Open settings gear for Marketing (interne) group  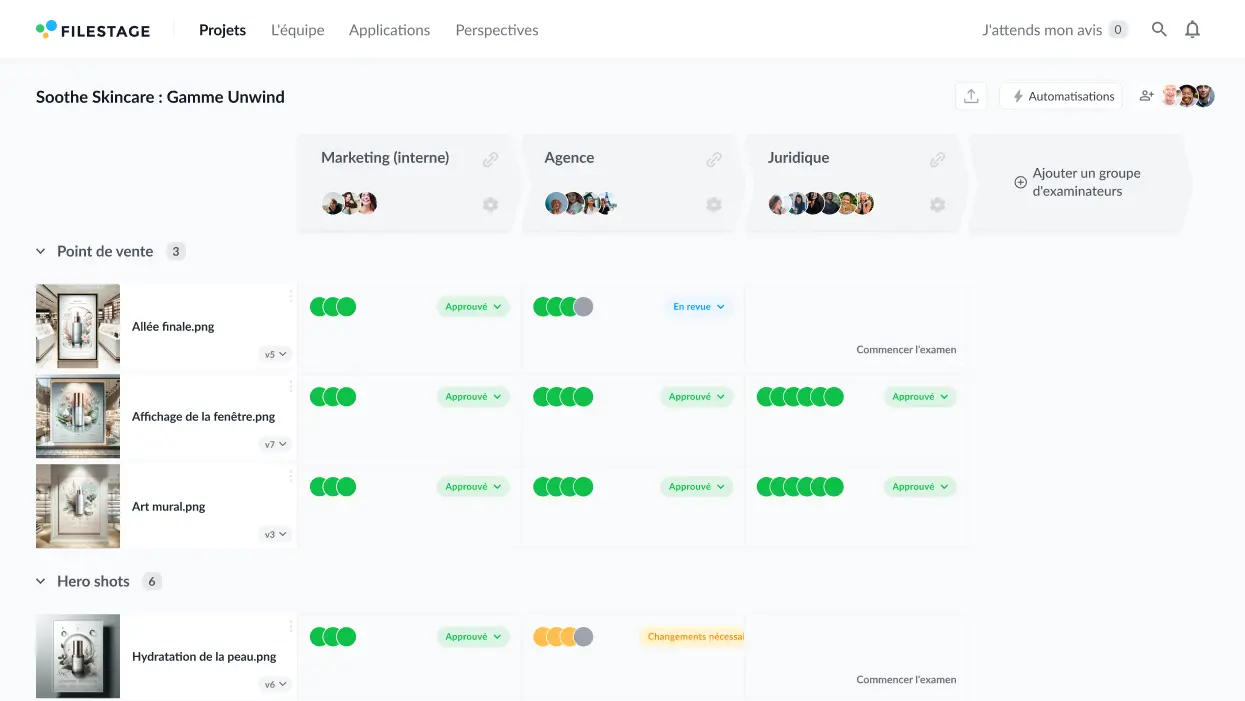pos(490,204)
